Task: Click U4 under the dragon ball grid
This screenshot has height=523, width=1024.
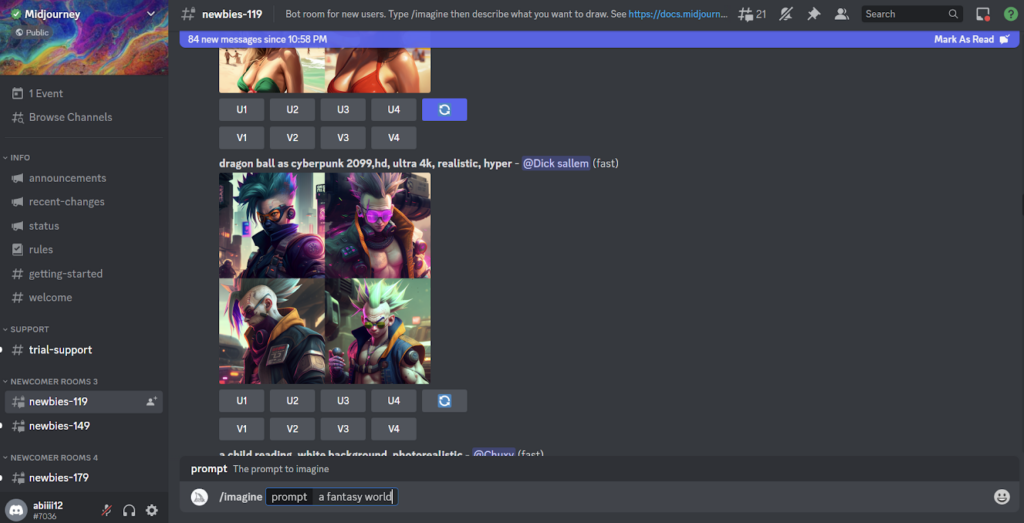Action: pos(394,401)
